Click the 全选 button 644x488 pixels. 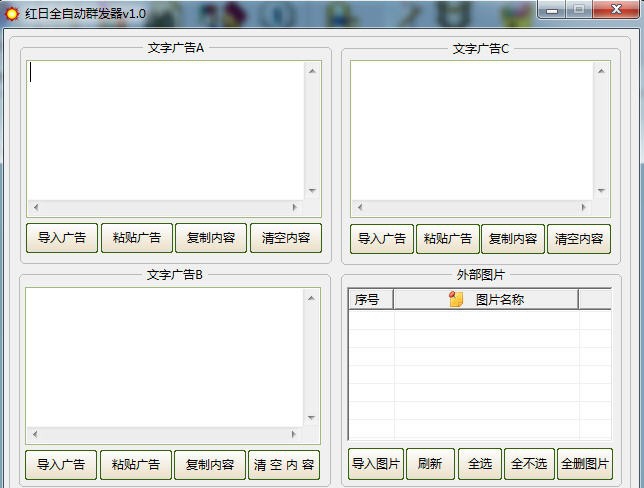pyautogui.click(x=480, y=464)
